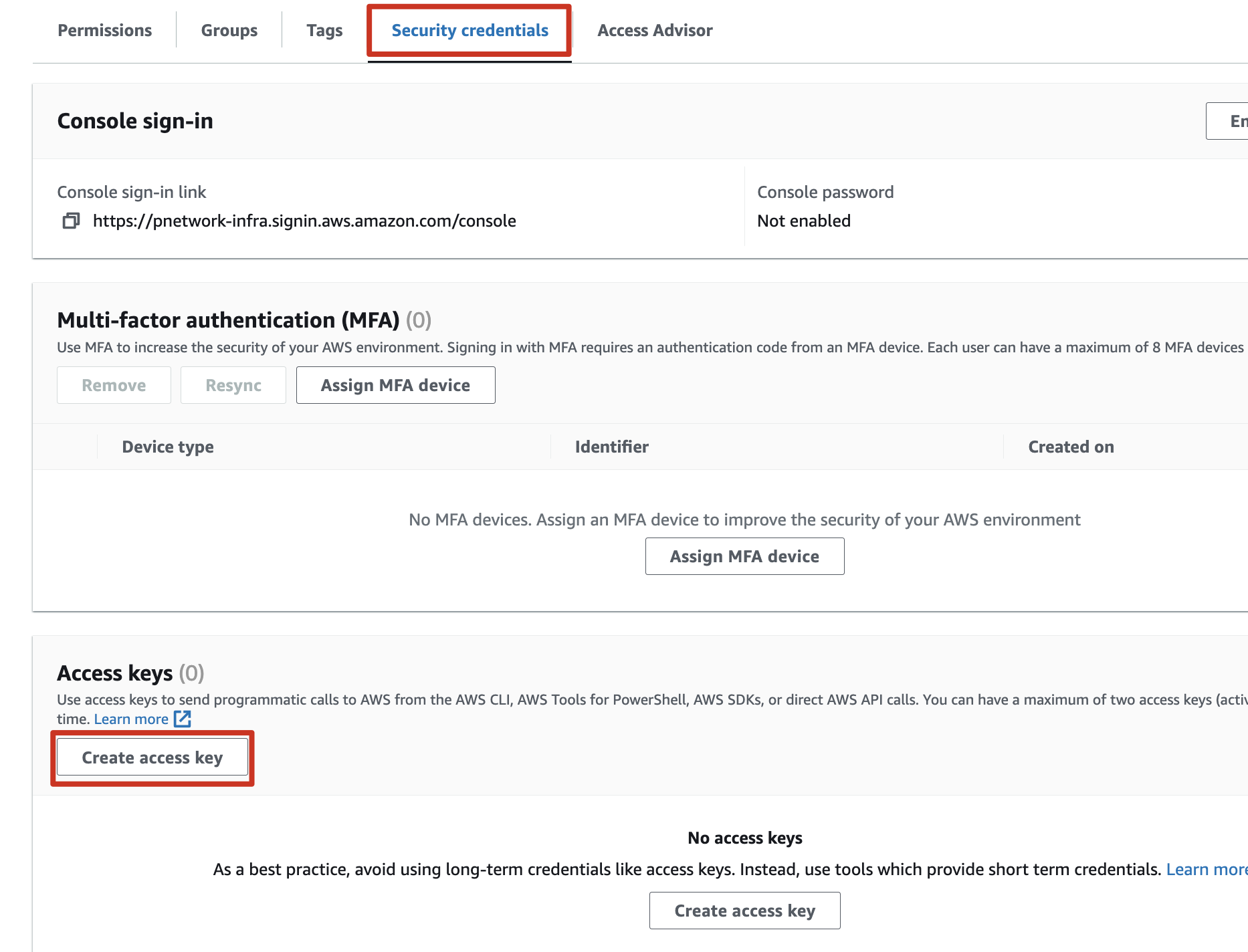This screenshot has height=952, width=1248.
Task: Sort by Created on column header
Action: [x=1071, y=447]
